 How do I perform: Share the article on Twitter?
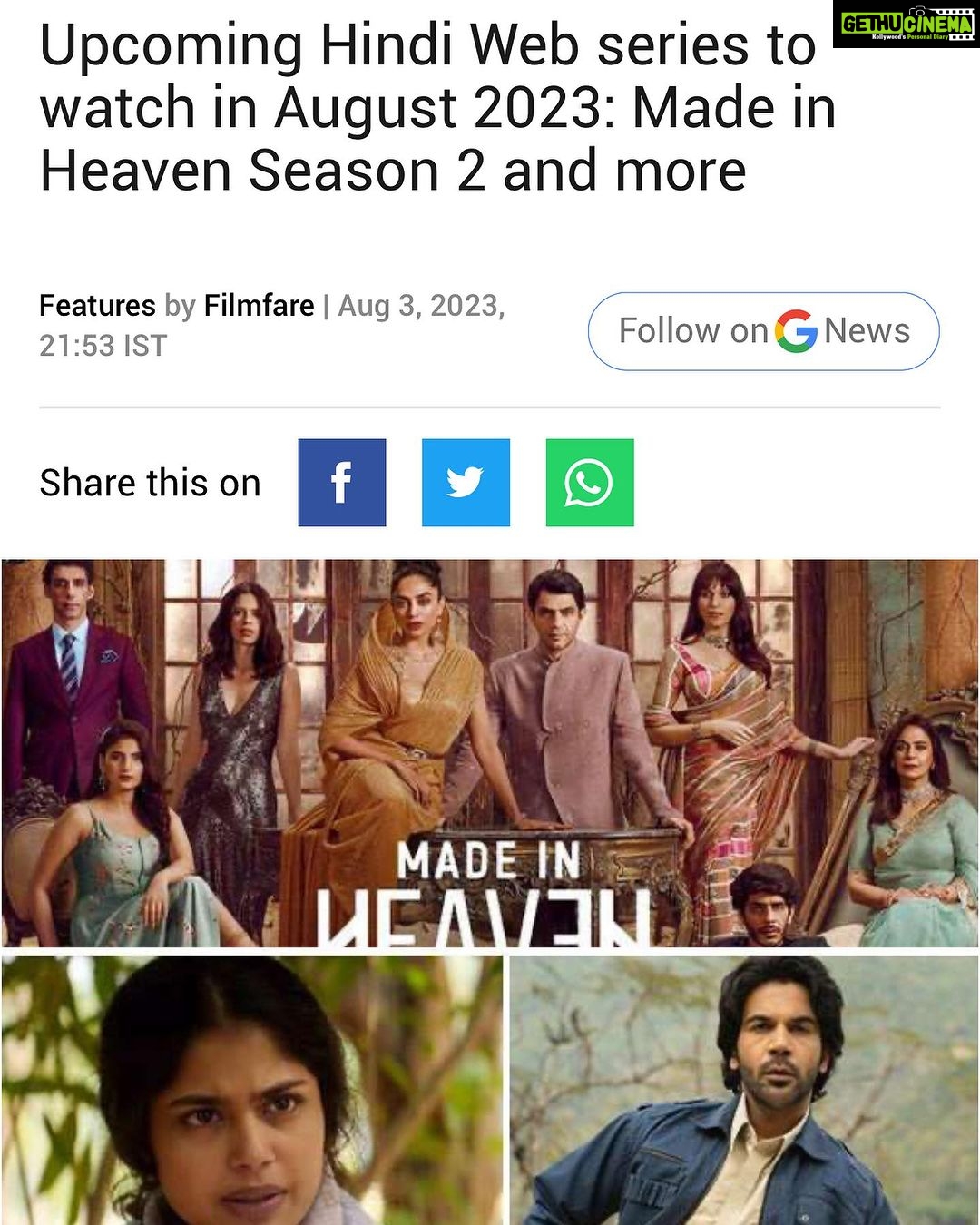pos(465,483)
